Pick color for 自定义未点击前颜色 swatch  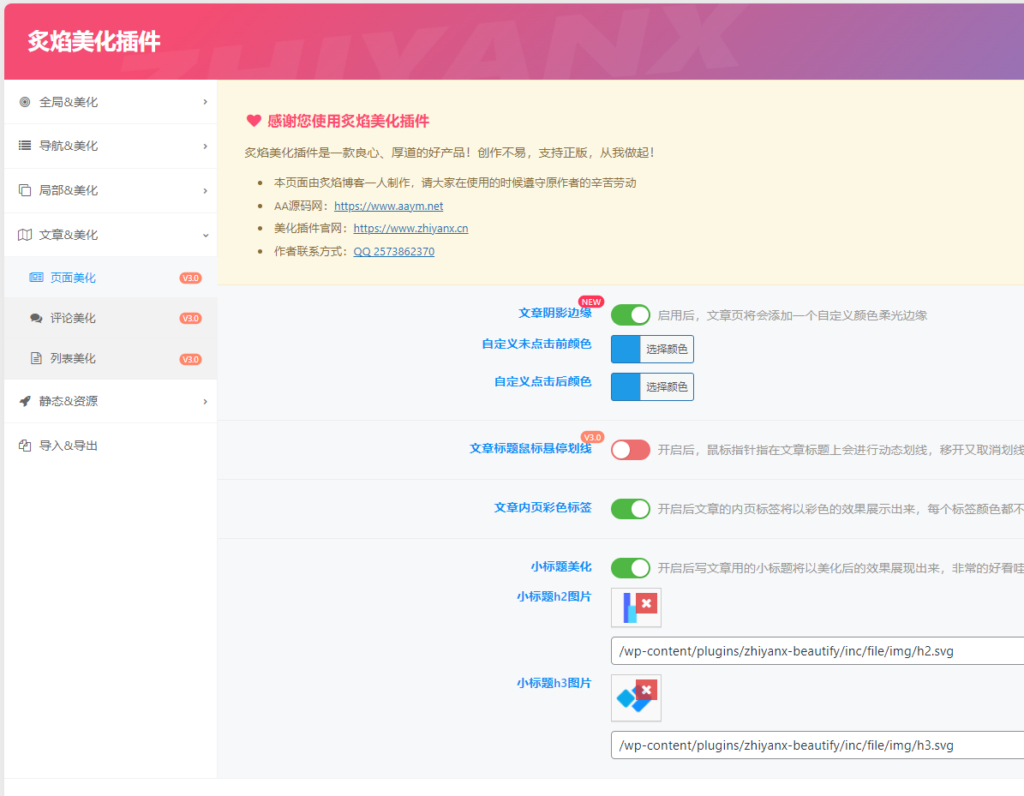[x=625, y=349]
